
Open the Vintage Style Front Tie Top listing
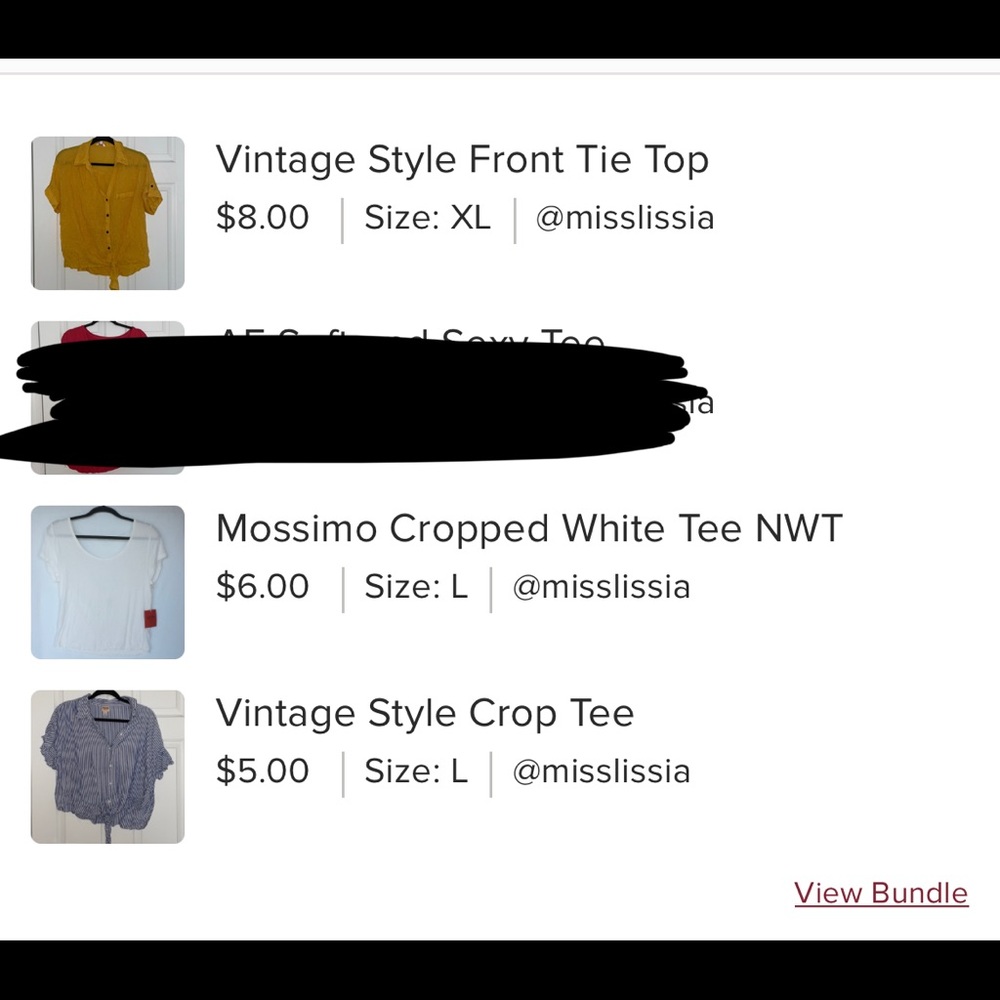tap(462, 158)
